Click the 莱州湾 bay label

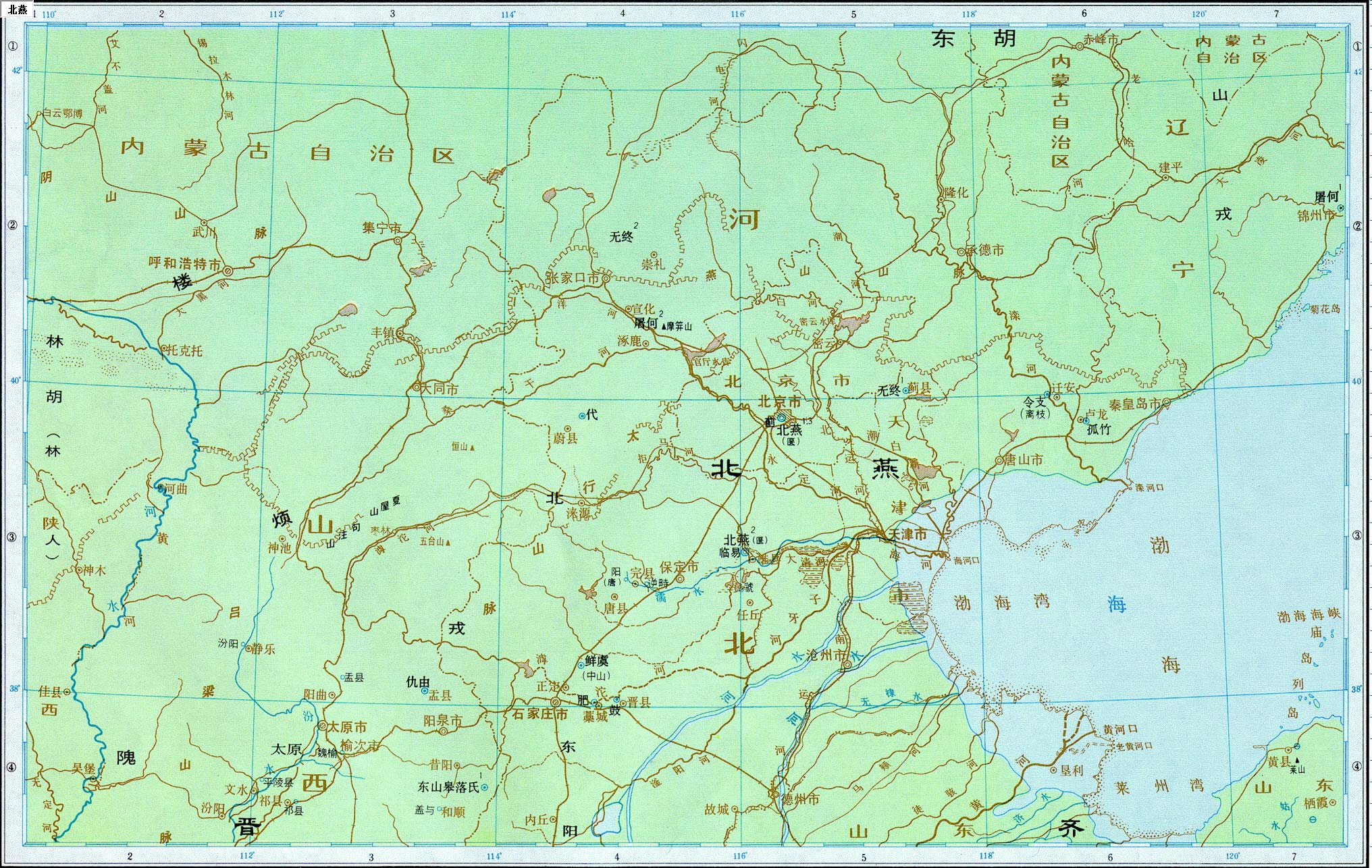click(1158, 787)
